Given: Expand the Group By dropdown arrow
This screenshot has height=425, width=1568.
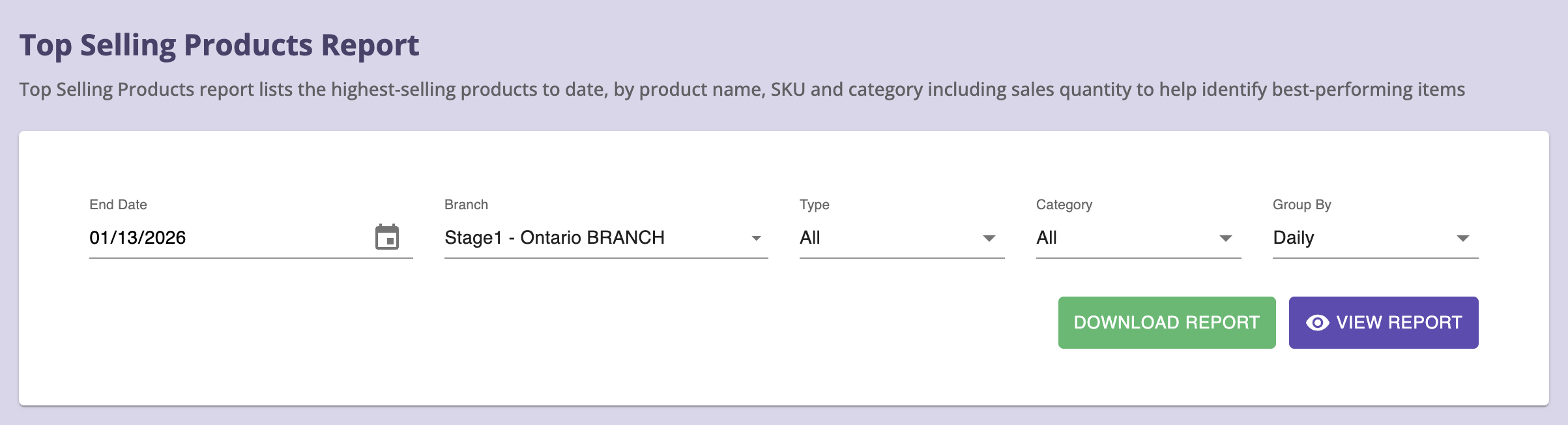Looking at the screenshot, I should [1462, 239].
